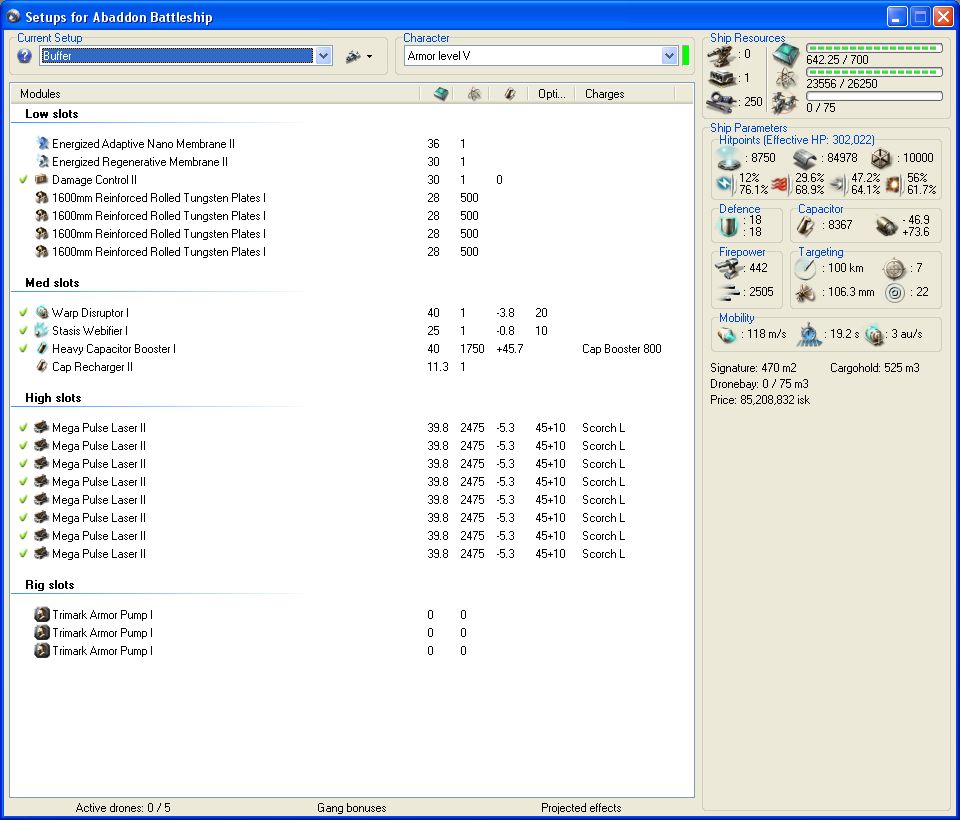Click the align time icon showing 19.2 s
This screenshot has height=820, width=960.
[809, 335]
